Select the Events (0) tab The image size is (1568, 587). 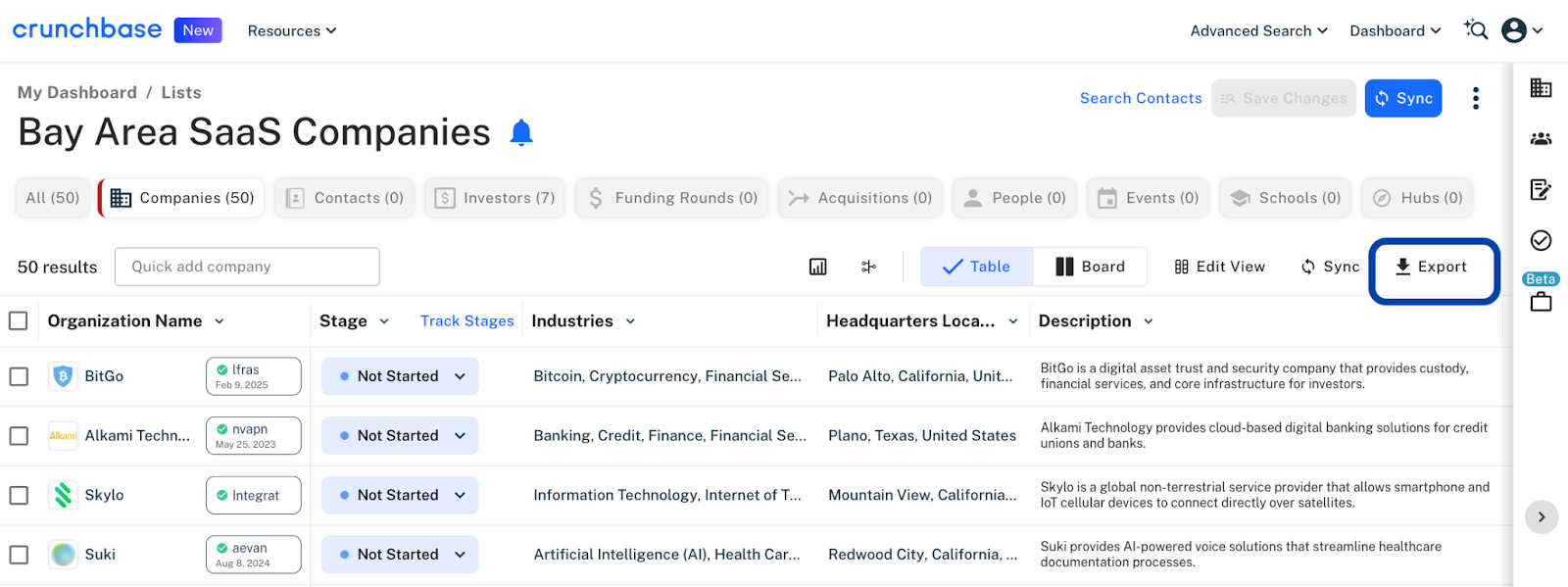1149,198
